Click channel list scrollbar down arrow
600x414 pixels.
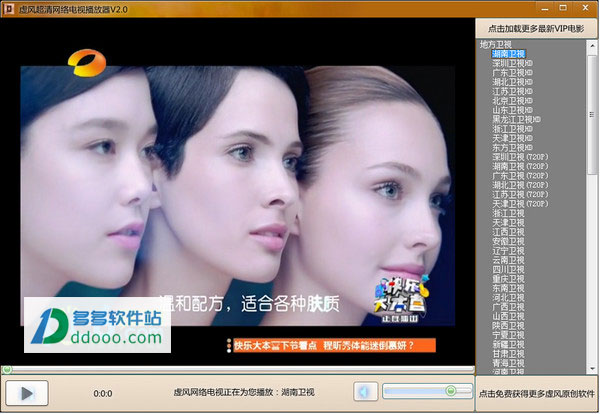pos(592,369)
